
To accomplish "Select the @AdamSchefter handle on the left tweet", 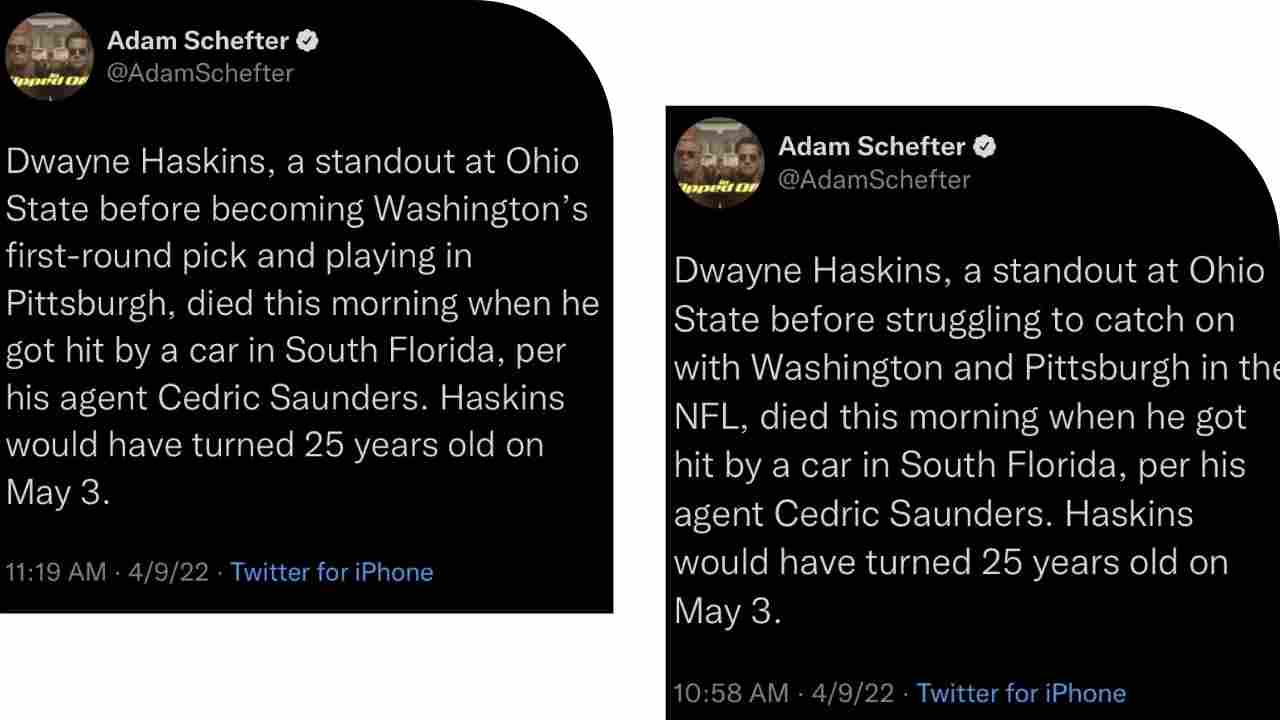I will (x=200, y=73).
